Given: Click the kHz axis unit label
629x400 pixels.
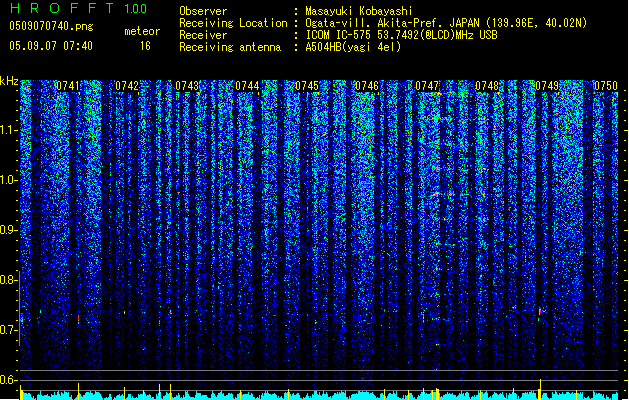Looking at the screenshot, I should point(9,81).
